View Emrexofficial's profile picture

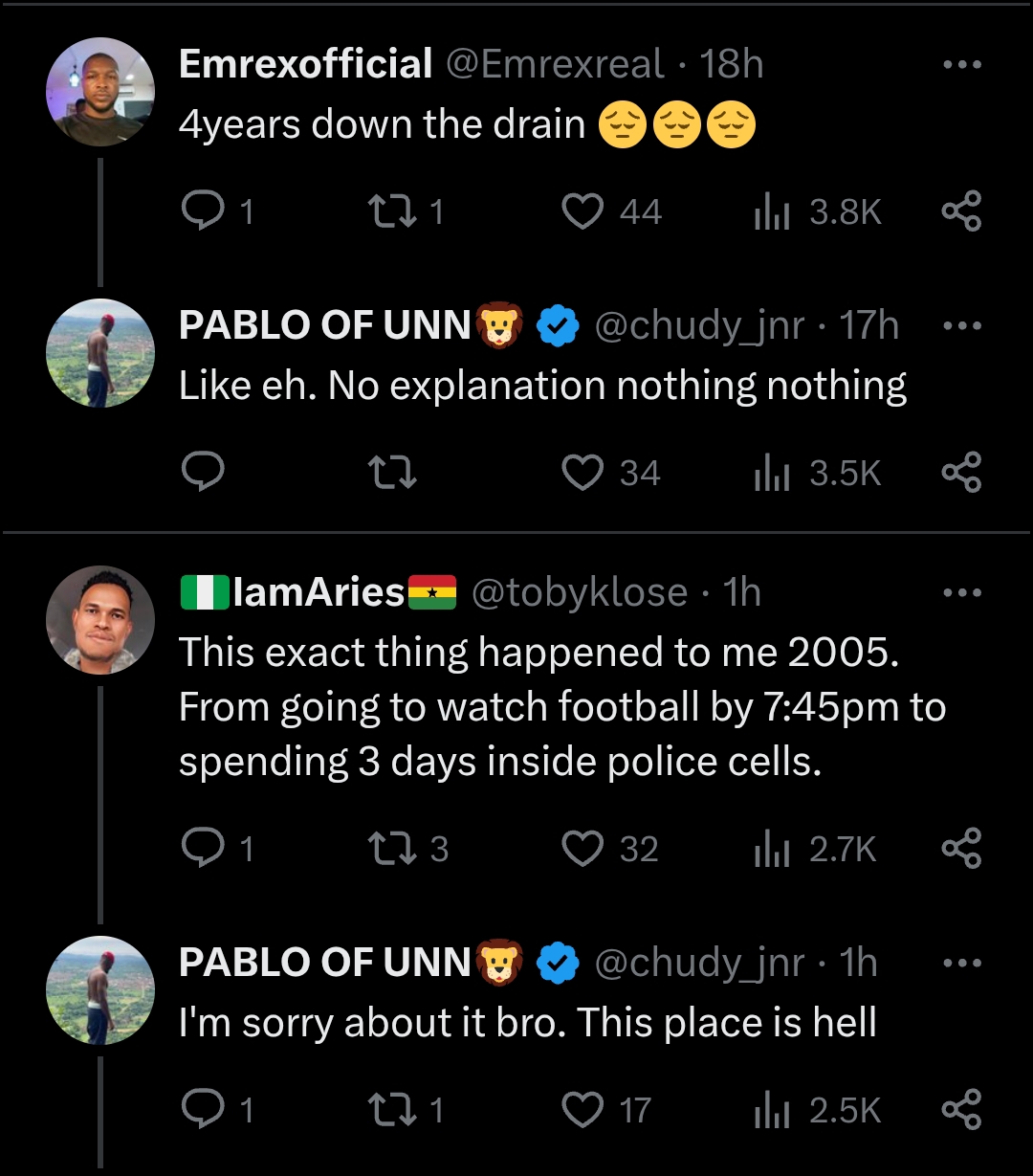click(x=100, y=92)
